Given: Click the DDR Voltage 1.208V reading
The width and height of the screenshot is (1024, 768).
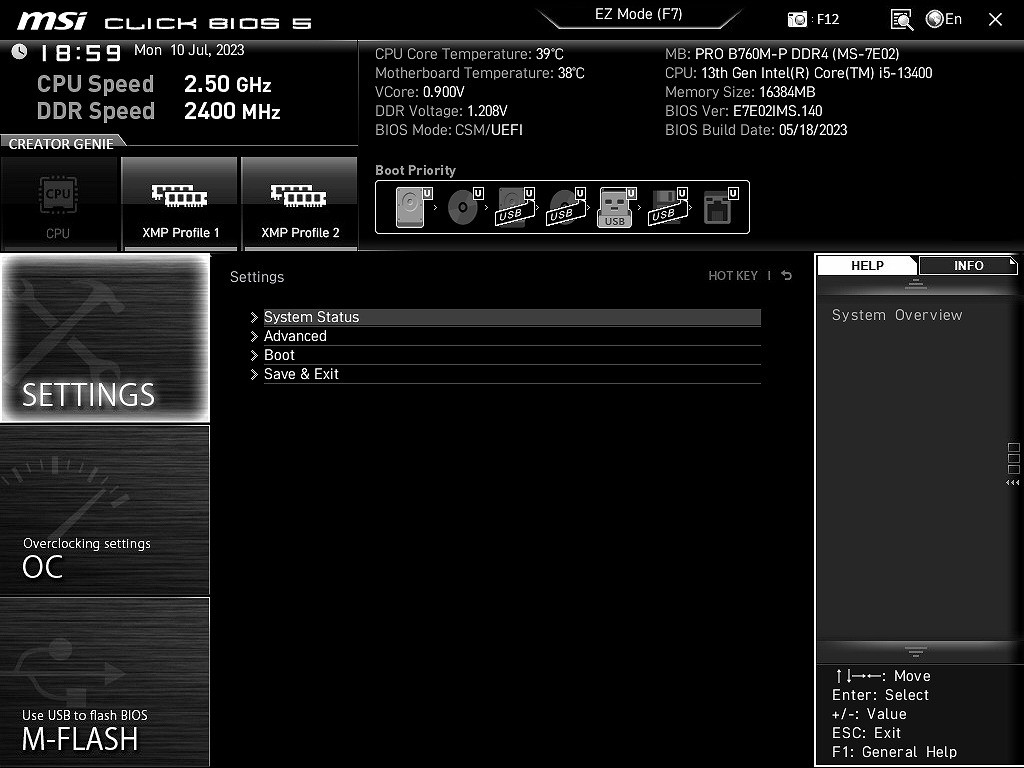Looking at the screenshot, I should point(441,111).
